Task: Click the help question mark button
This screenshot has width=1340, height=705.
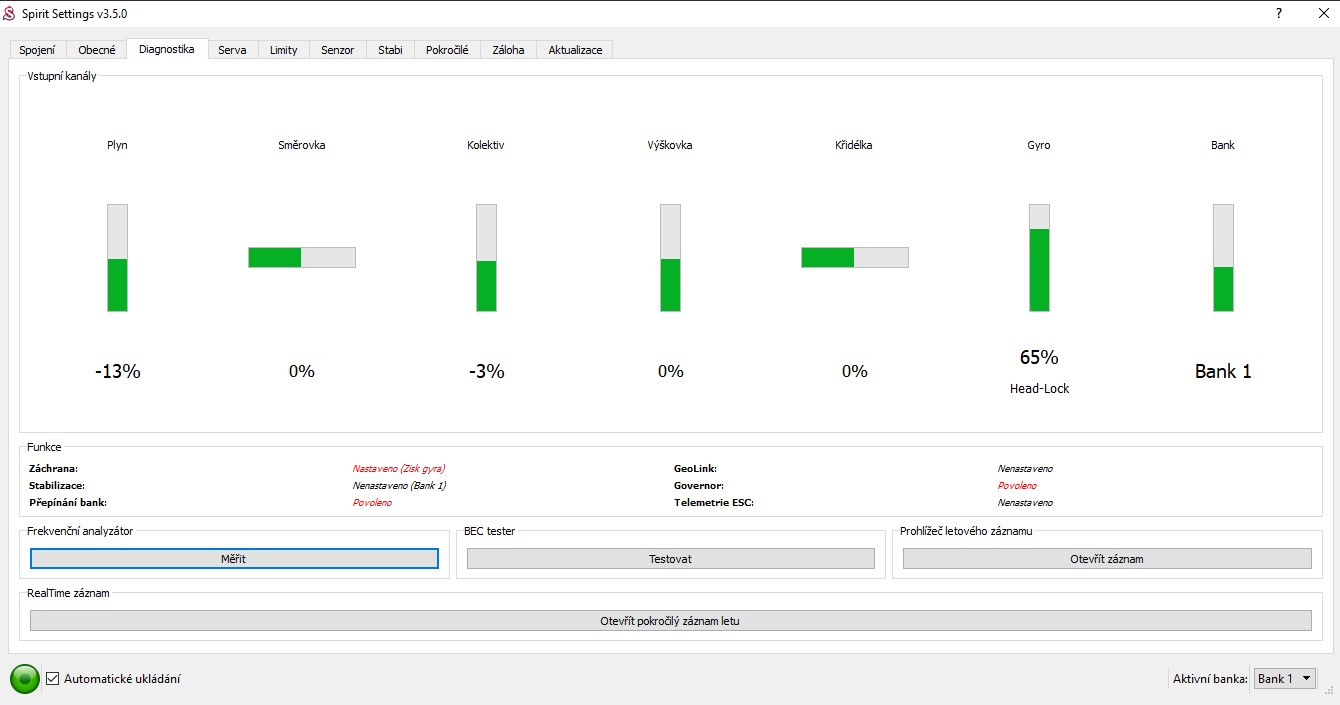Action: 1278,14
